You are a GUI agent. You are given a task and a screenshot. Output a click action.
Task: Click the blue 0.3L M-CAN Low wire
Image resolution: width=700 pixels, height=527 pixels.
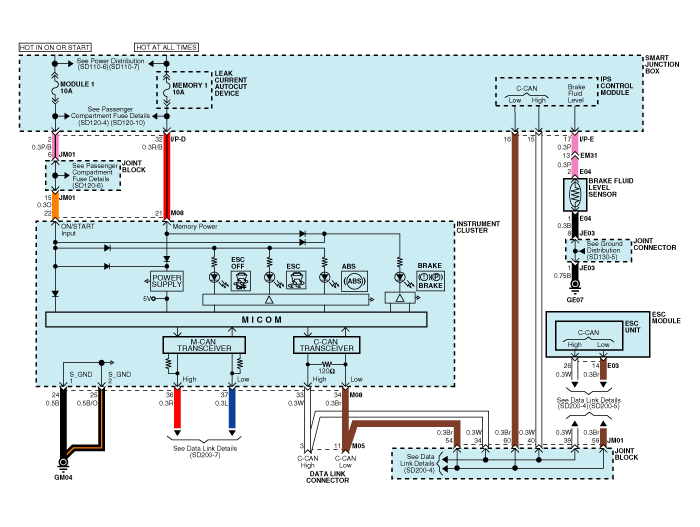(232, 408)
